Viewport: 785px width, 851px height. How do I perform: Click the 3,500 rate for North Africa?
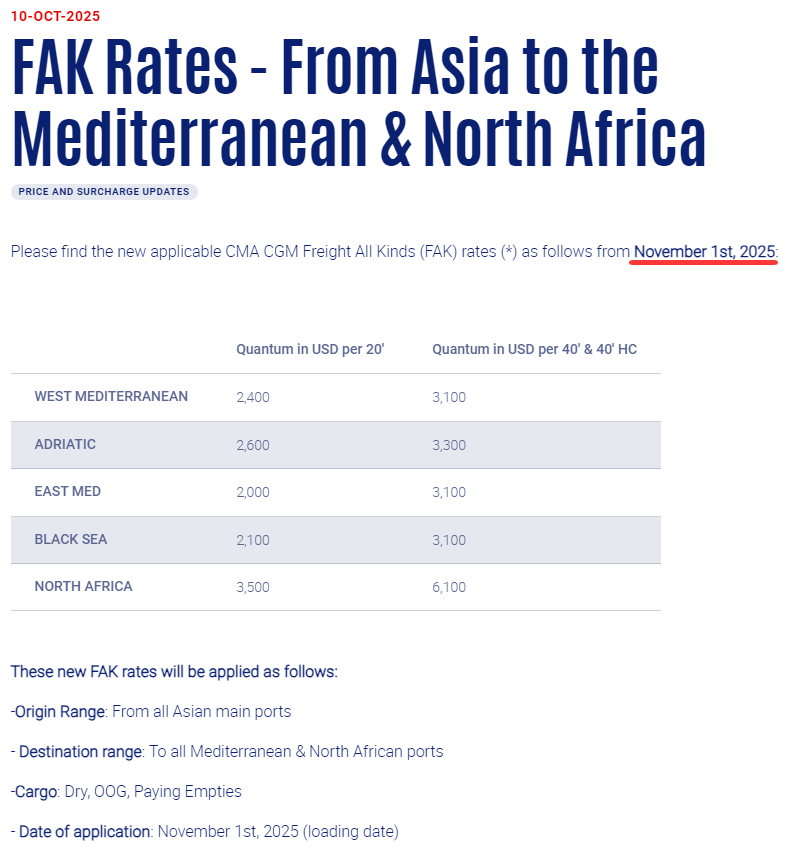click(x=253, y=587)
